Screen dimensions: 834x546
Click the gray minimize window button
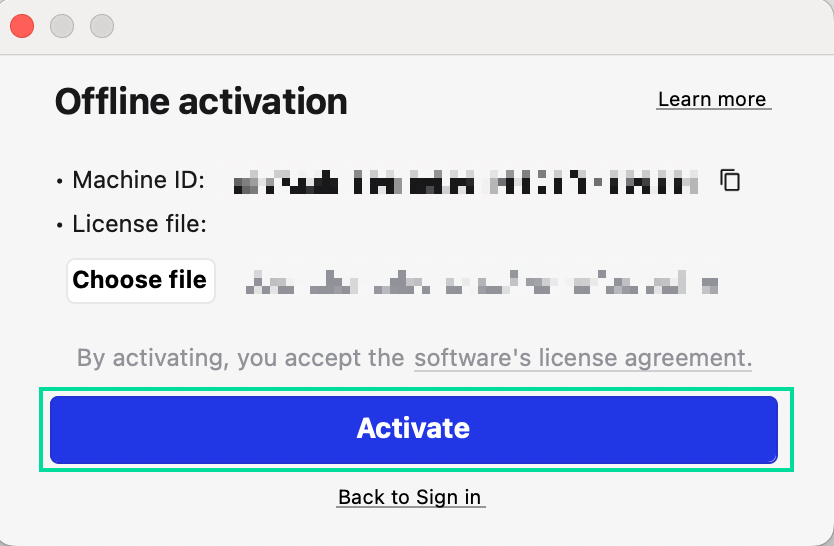[x=62, y=26]
